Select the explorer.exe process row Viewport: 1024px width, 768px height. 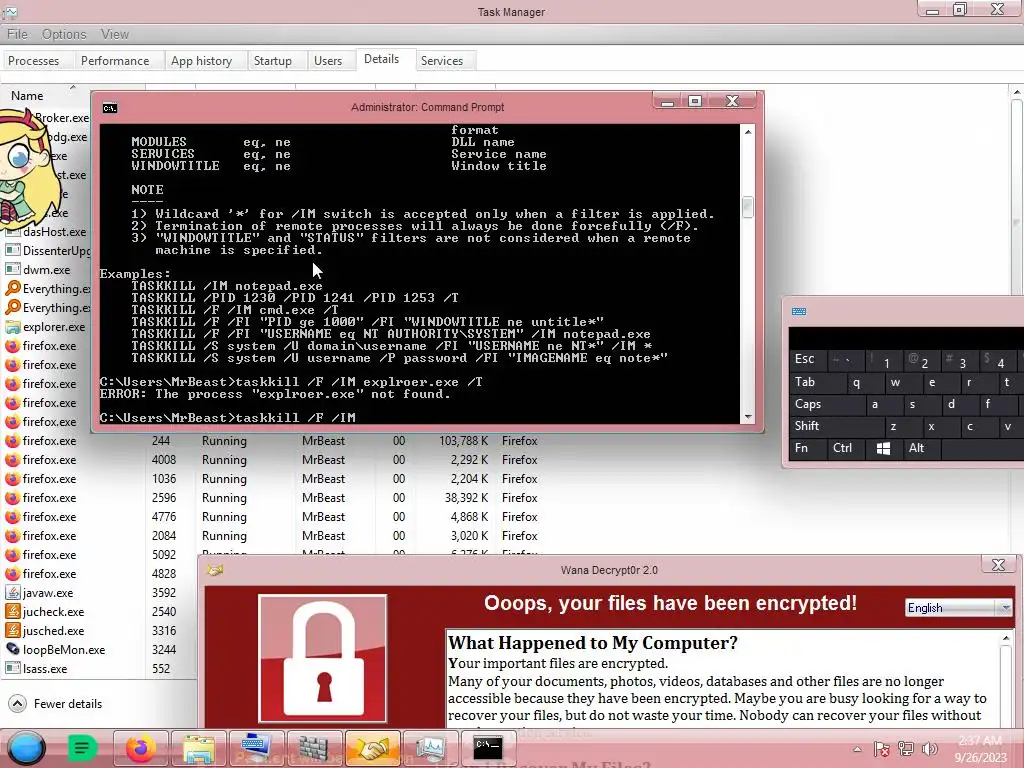click(46, 327)
